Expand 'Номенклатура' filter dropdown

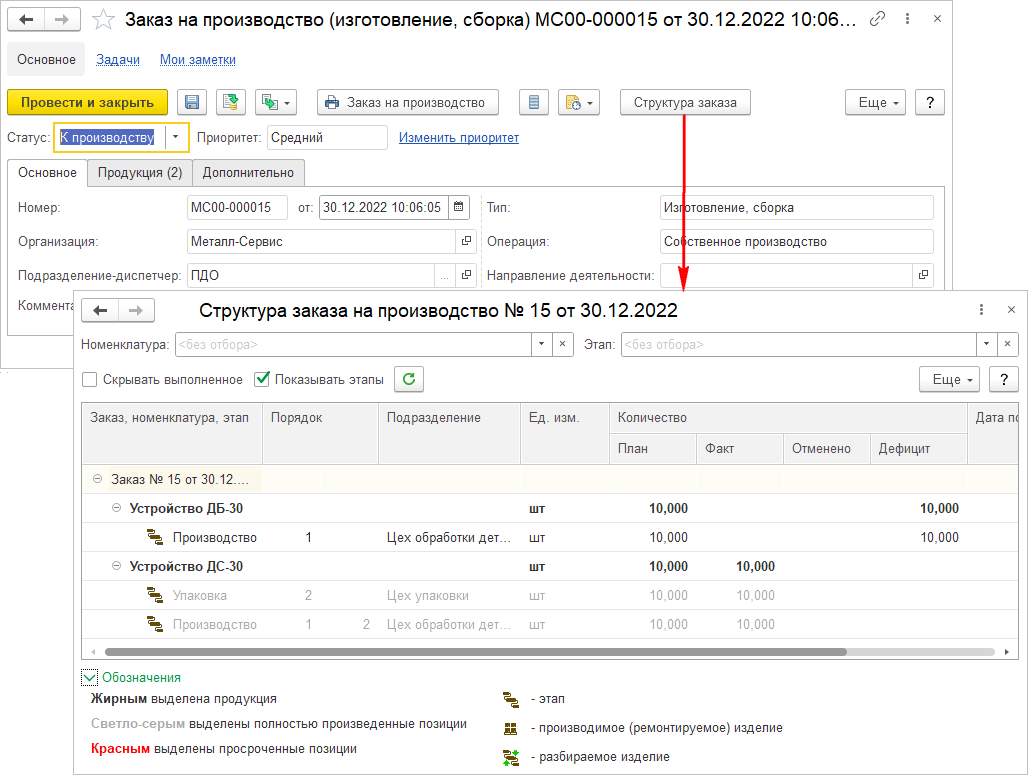[x=541, y=344]
